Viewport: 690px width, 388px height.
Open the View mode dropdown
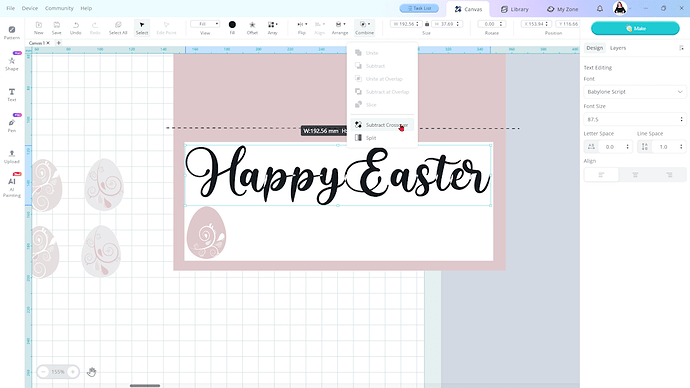pos(205,24)
